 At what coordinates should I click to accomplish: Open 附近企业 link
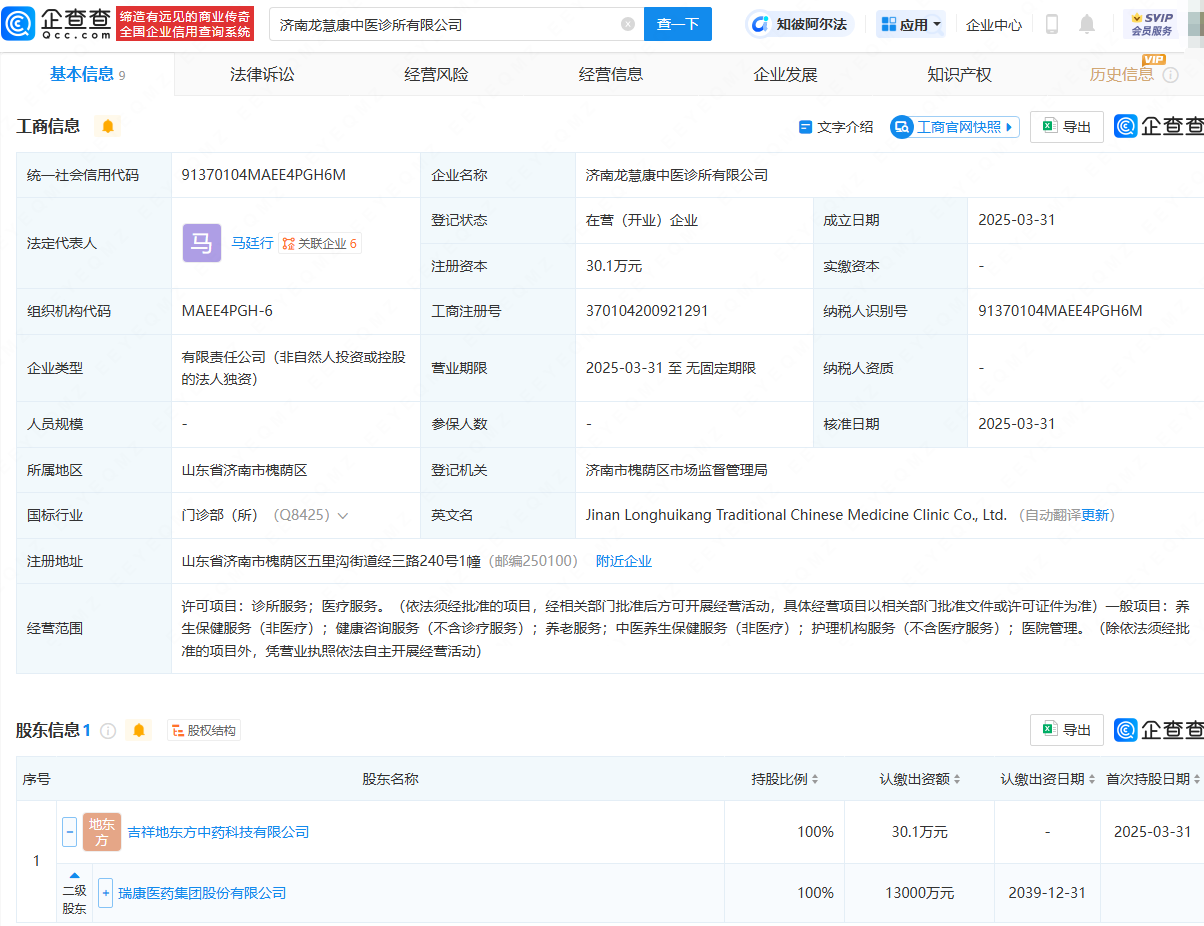624,561
